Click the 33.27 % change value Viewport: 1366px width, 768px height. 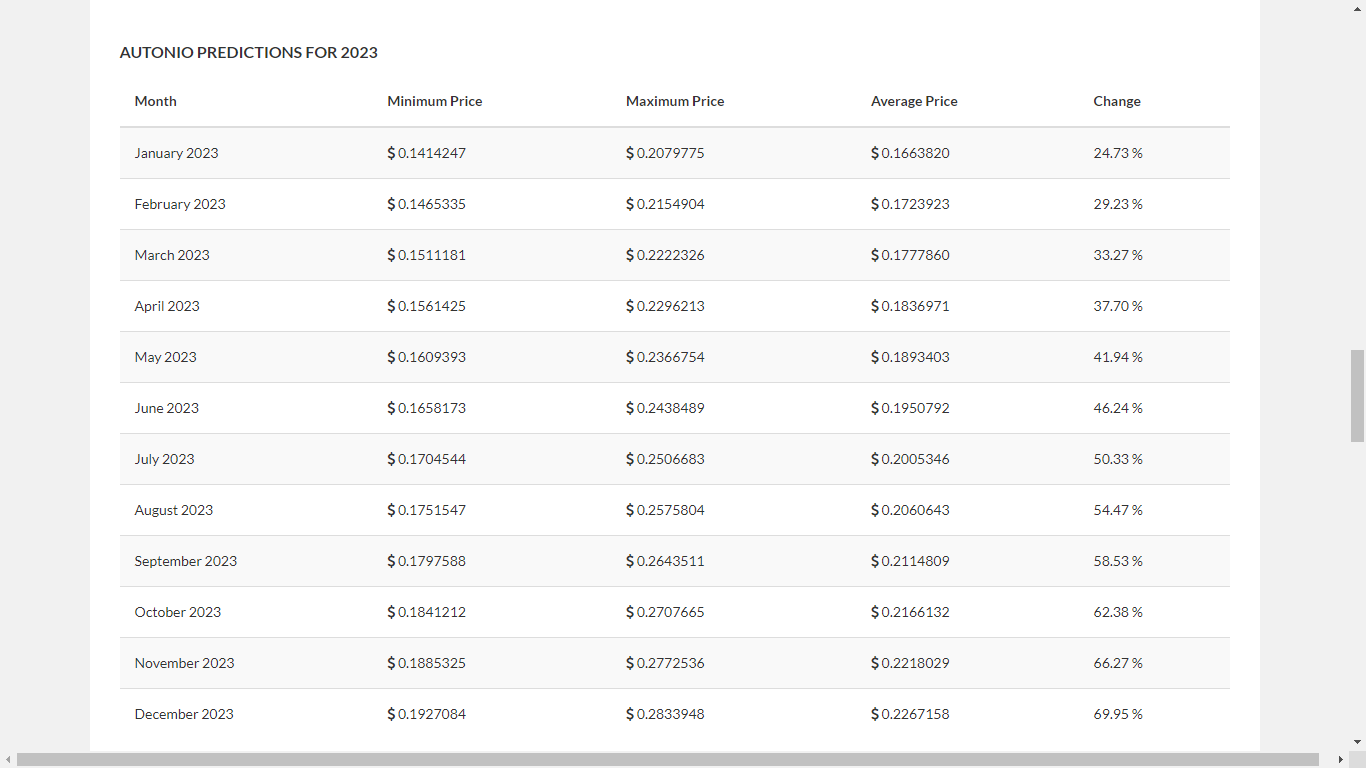pyautogui.click(x=1118, y=255)
